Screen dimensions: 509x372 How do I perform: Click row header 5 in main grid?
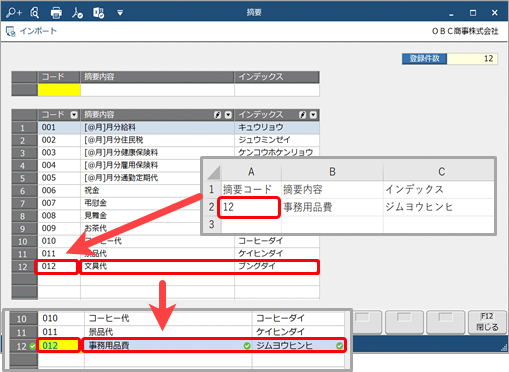click(24, 178)
